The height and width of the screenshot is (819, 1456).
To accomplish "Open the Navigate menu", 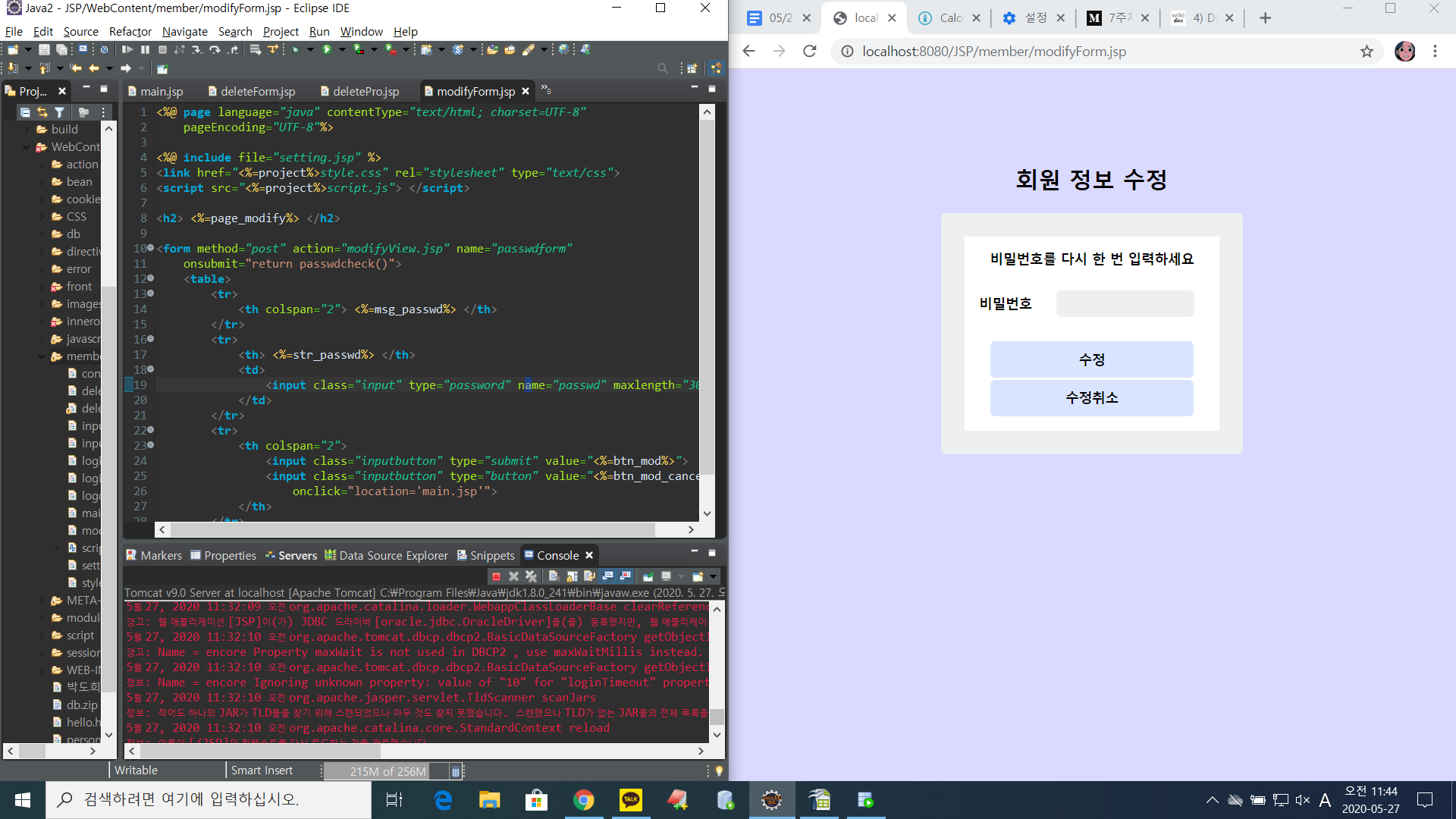I will [x=184, y=31].
